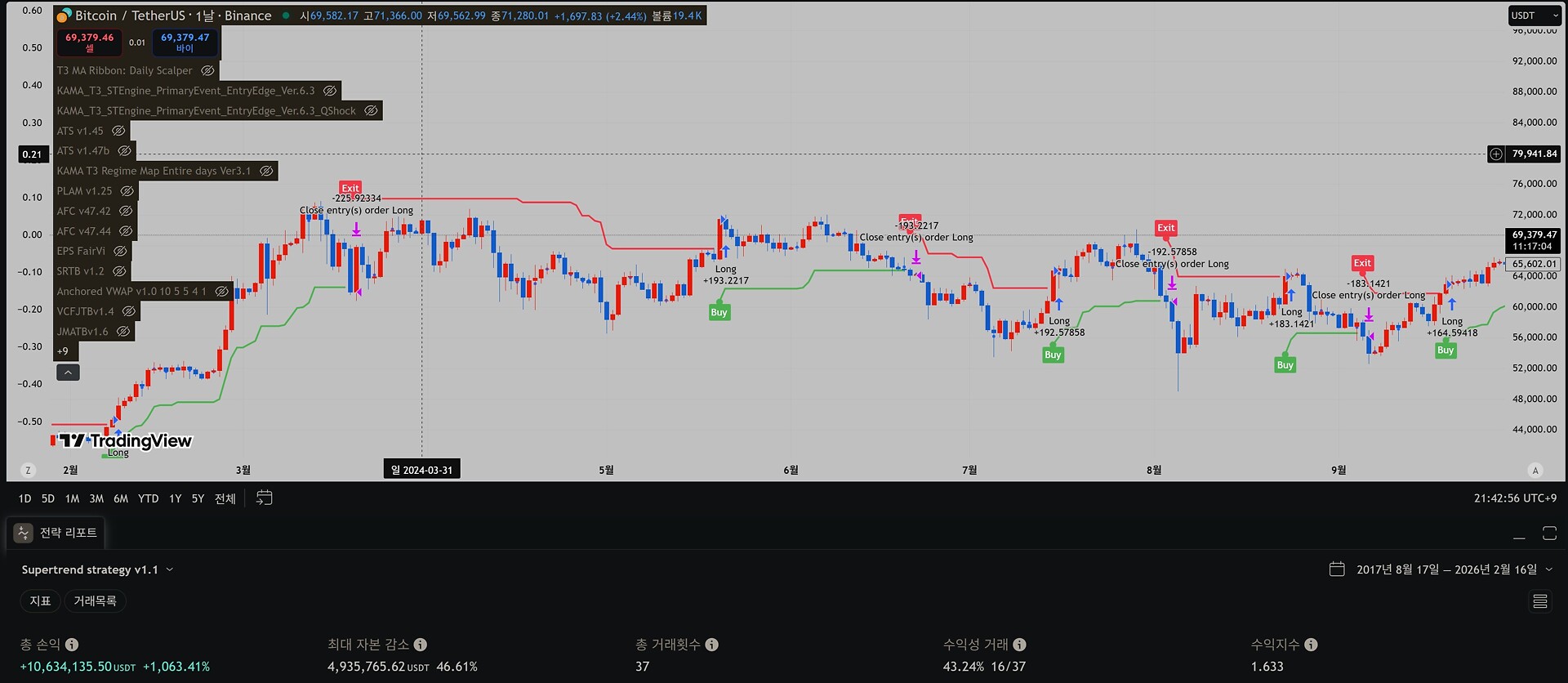Select the 전체 (all) time range

point(225,498)
